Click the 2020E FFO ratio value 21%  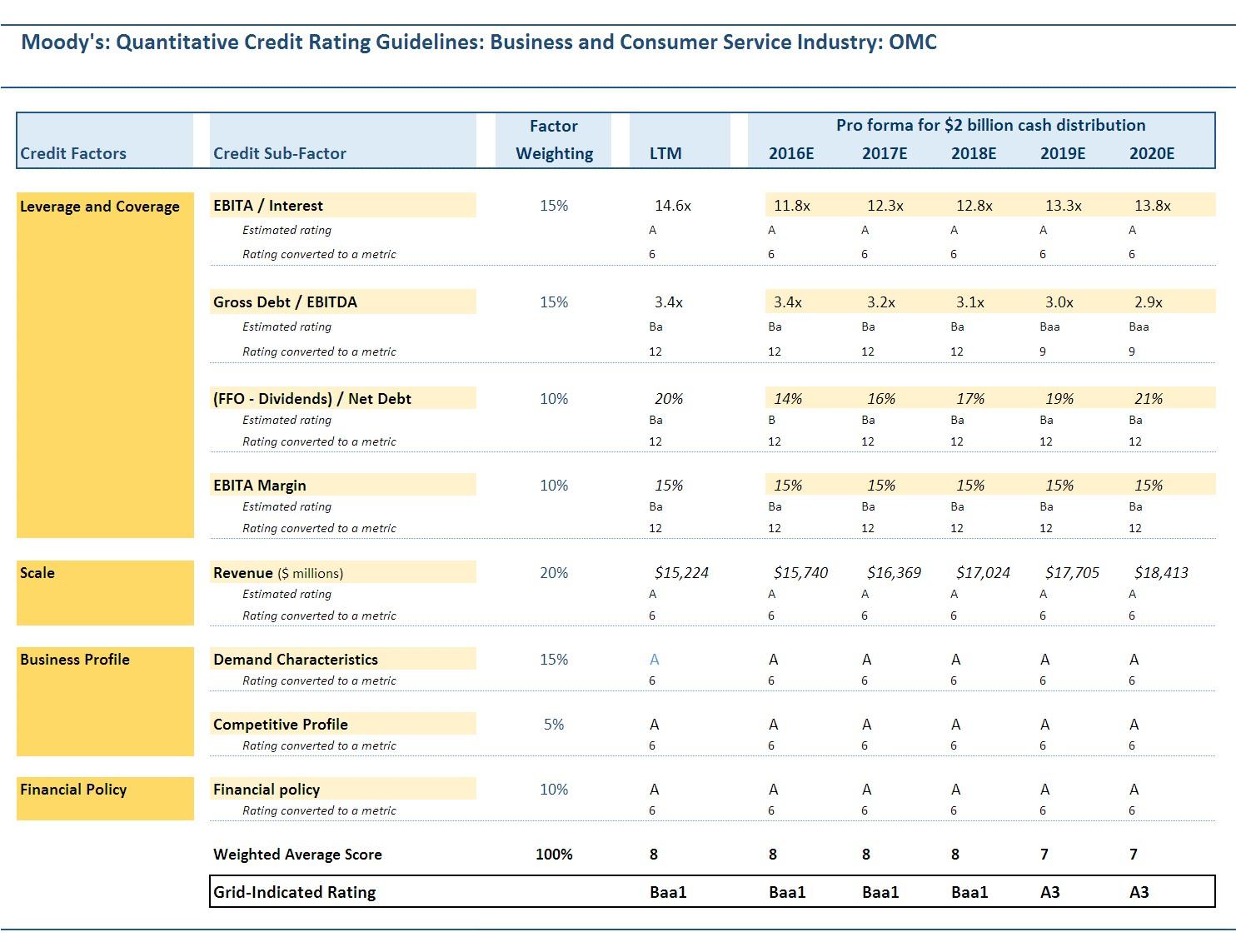coord(1149,399)
